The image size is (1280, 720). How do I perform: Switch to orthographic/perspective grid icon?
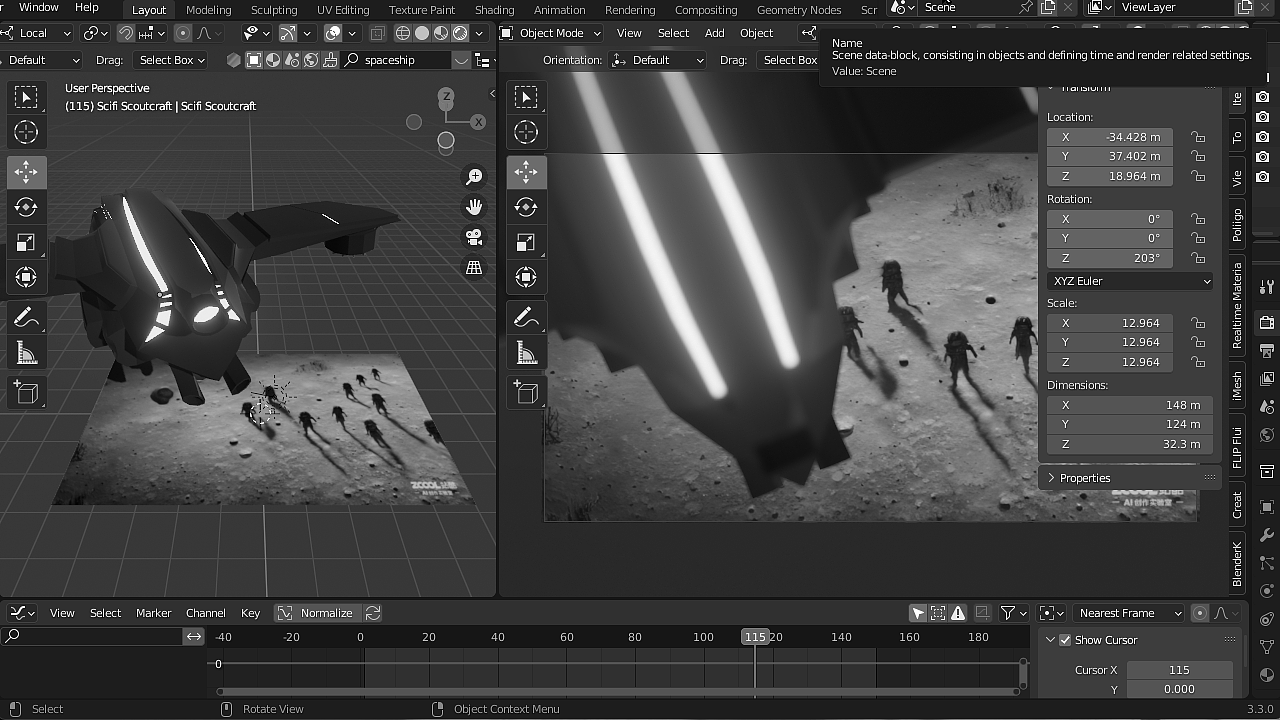[x=474, y=268]
